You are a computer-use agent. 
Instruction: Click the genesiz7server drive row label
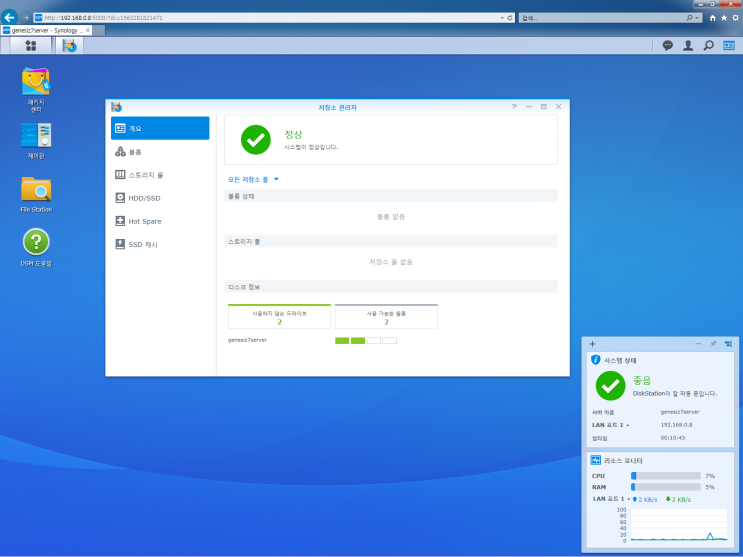(x=247, y=340)
